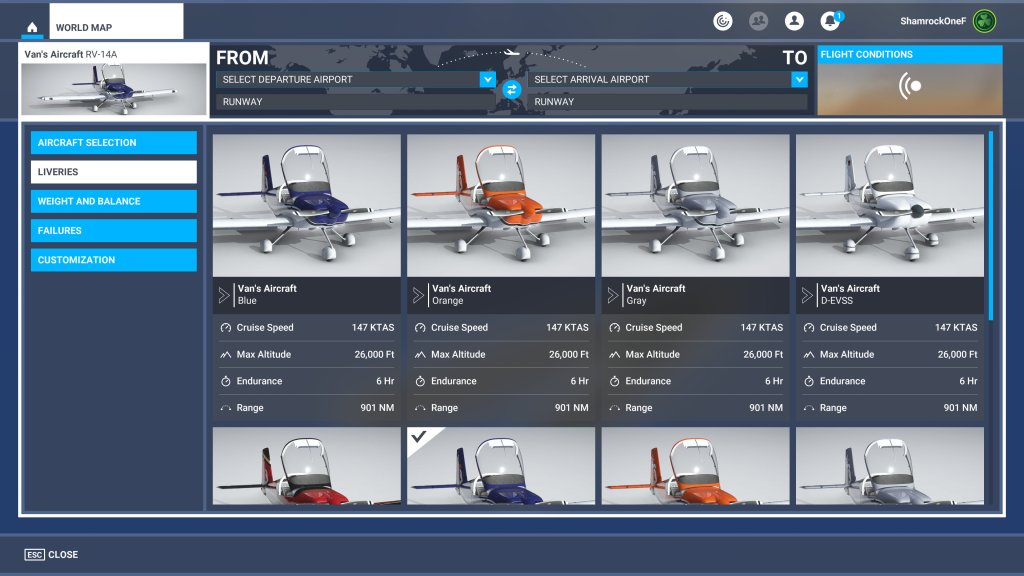Open the multiplayer group icon
The height and width of the screenshot is (576, 1024).
[x=758, y=21]
